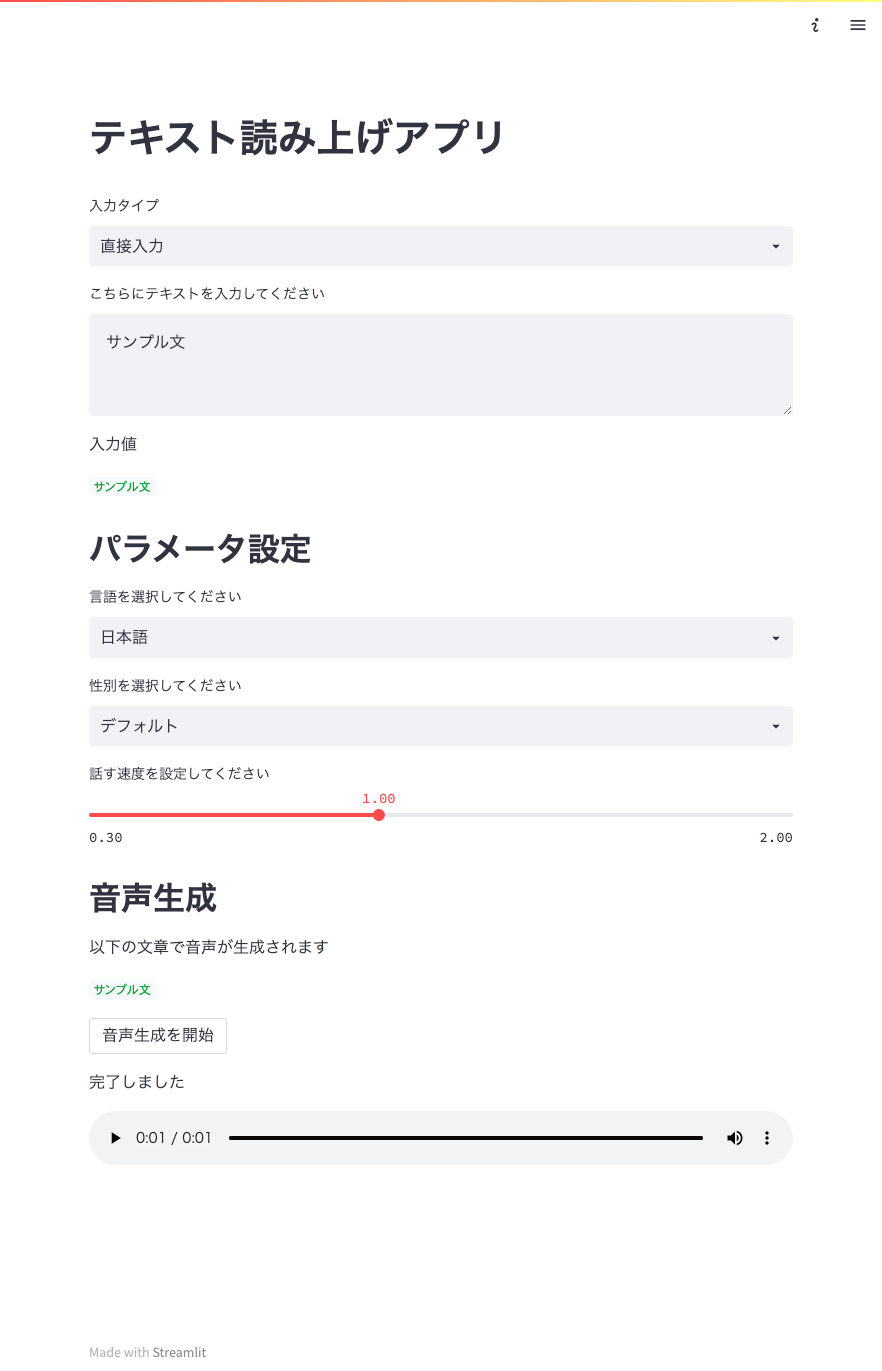
Task: Open the デフォルト gender select box
Action: click(441, 726)
